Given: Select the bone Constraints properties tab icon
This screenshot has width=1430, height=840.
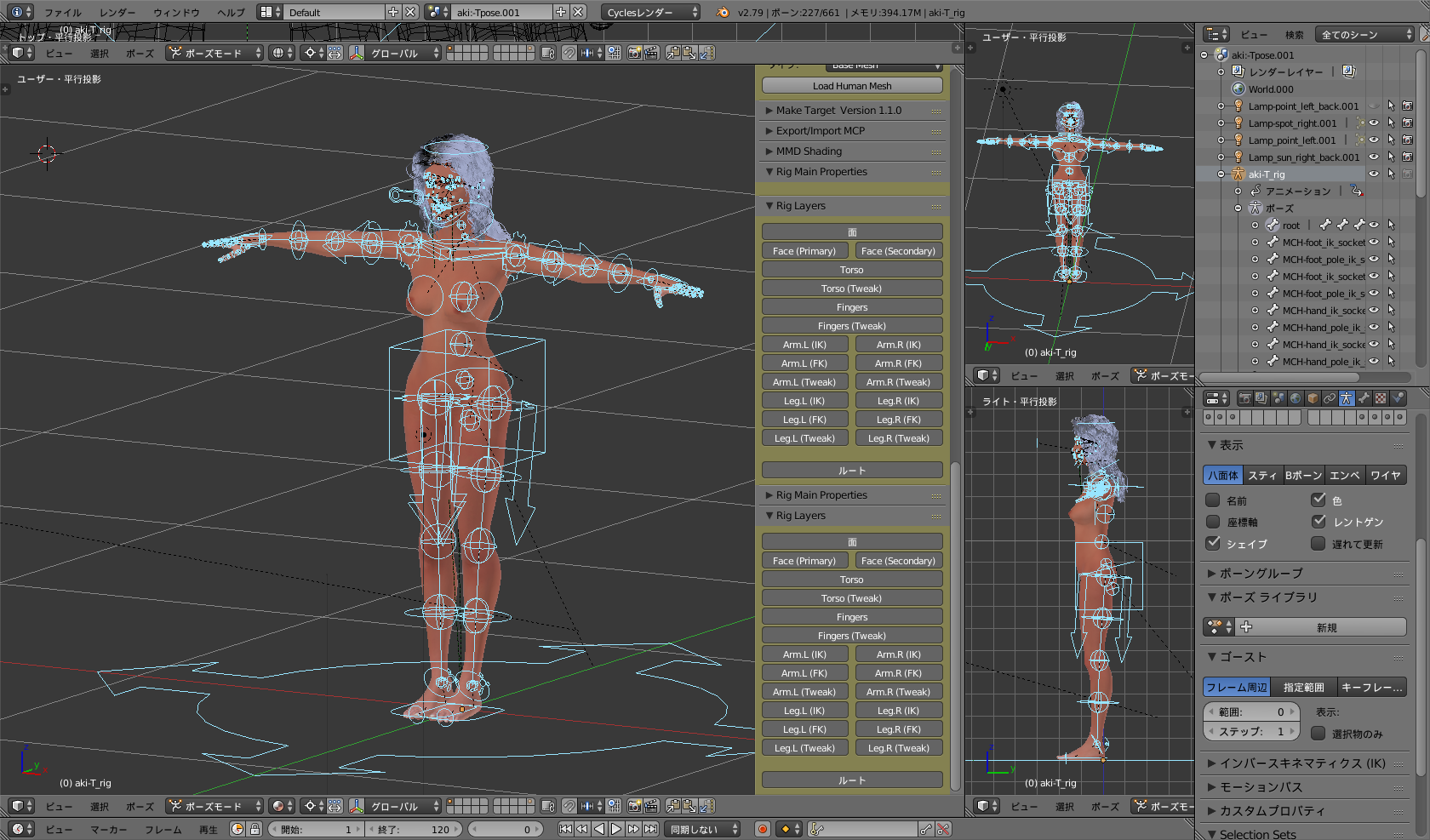Looking at the screenshot, I should coord(1330,398).
